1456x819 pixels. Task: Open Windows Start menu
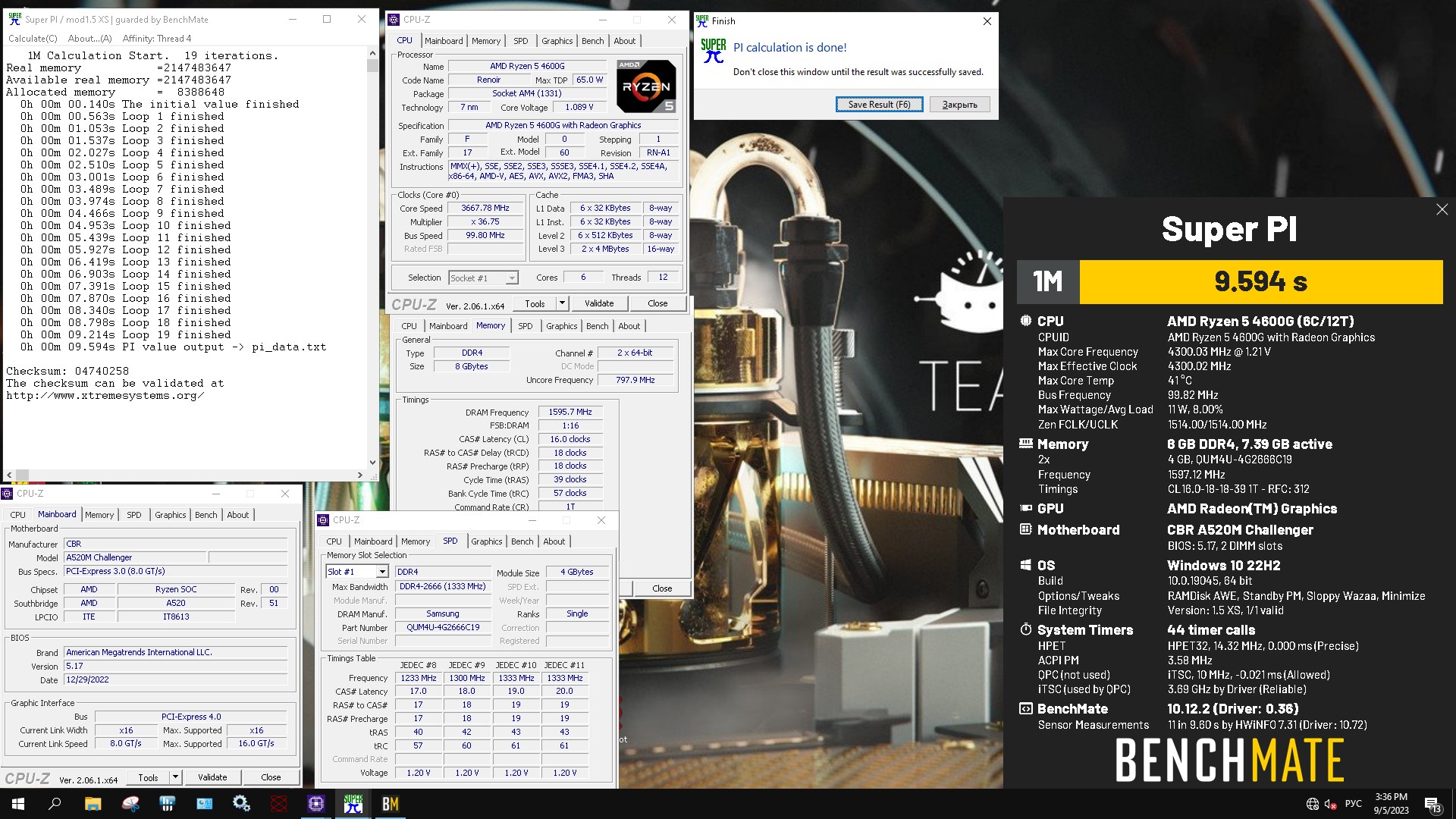(18, 804)
